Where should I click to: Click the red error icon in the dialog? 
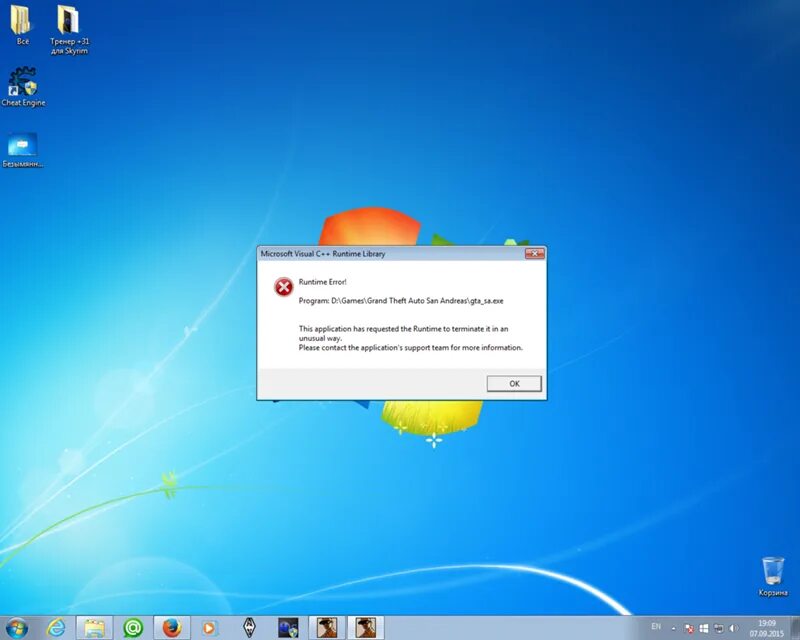tap(284, 287)
